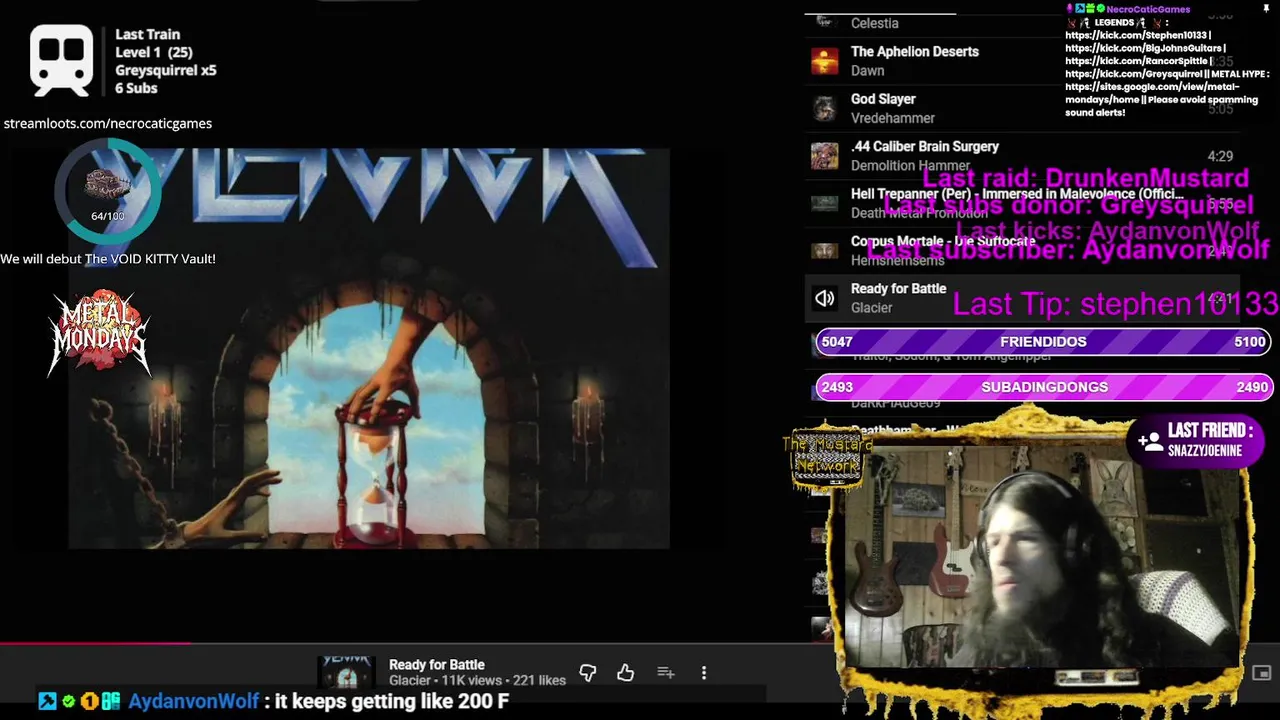
Task: Click the streamloots.com/necrocaticgames link
Action: point(108,123)
